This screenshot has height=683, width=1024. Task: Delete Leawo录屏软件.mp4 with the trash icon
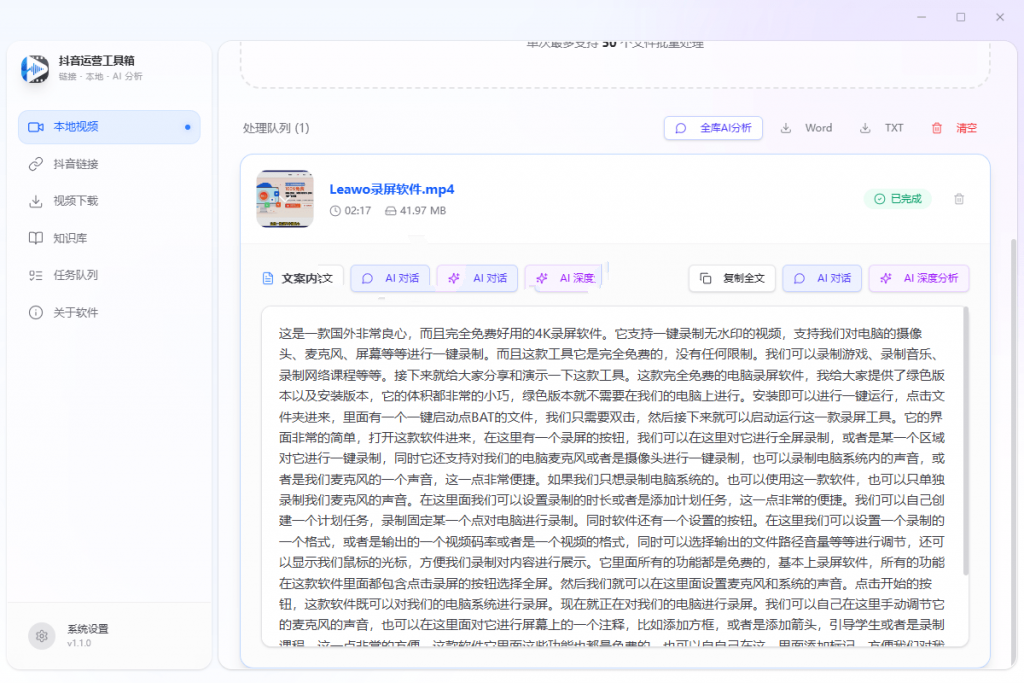click(959, 199)
